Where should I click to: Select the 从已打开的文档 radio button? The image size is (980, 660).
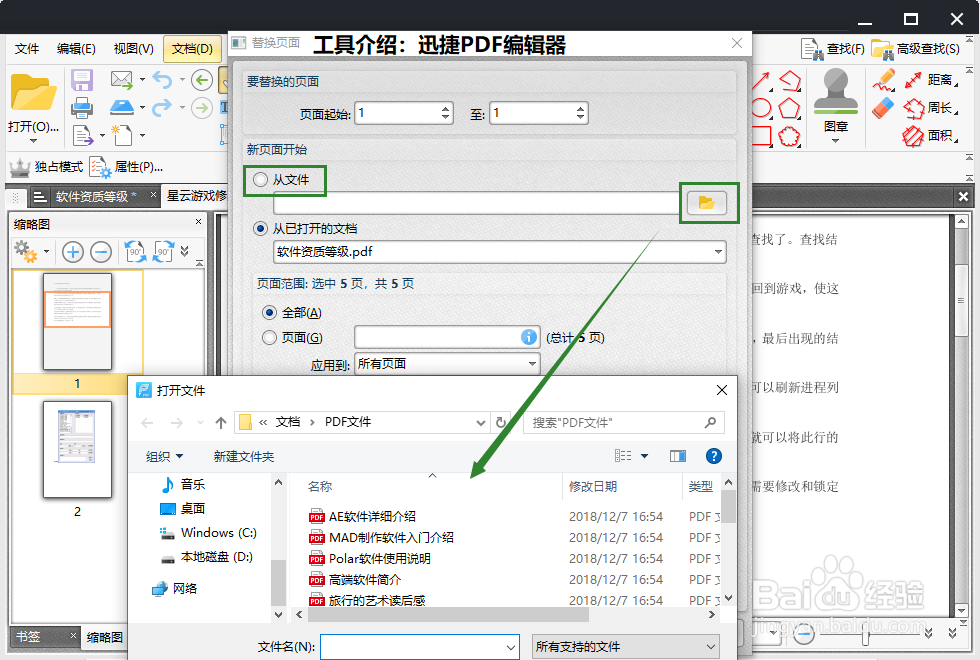[x=260, y=229]
